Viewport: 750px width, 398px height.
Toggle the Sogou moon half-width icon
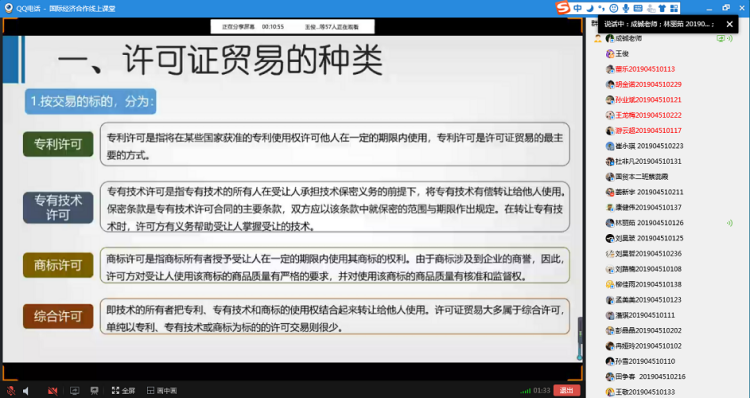pos(590,8)
